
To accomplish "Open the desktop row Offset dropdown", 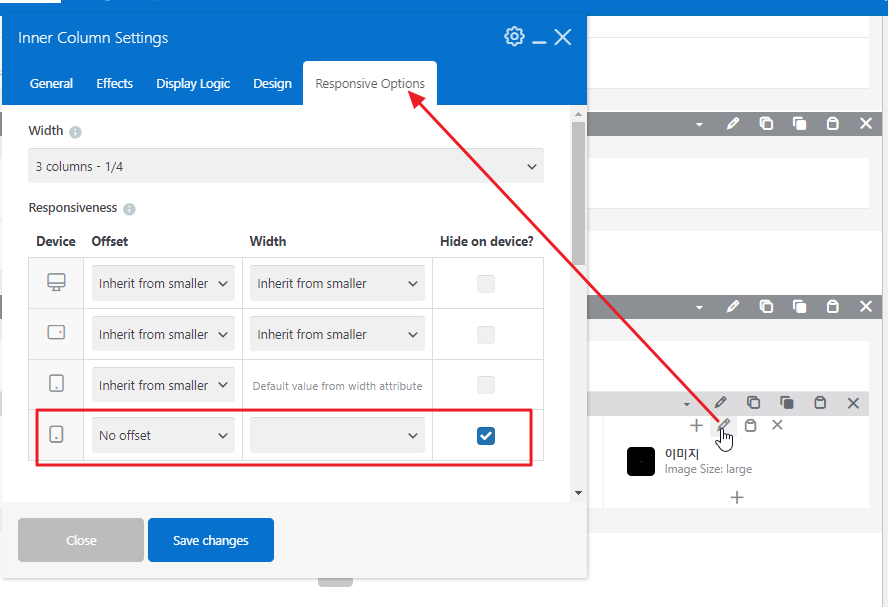I will tap(163, 283).
